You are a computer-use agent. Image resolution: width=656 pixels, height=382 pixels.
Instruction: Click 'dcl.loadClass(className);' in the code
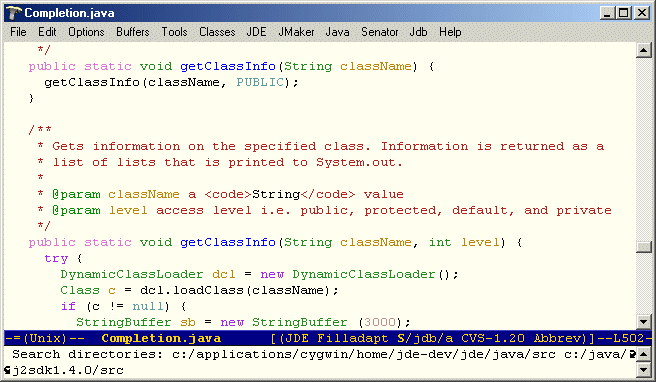pyautogui.click(x=239, y=290)
